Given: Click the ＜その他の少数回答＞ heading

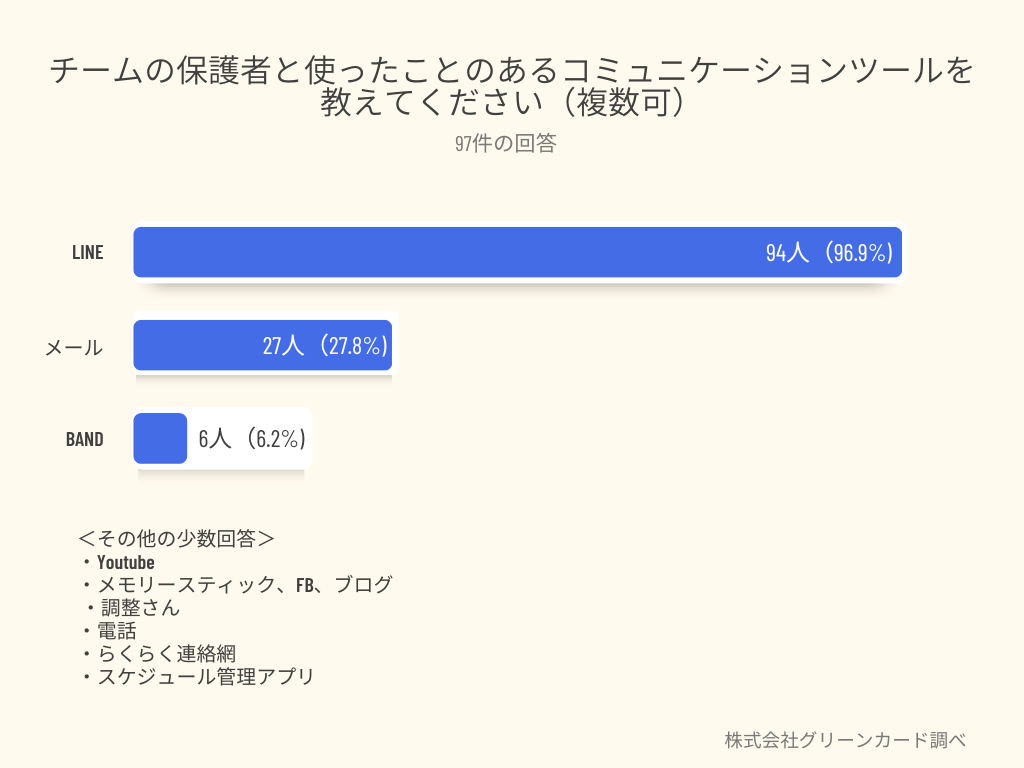Looking at the screenshot, I should coord(176,538).
